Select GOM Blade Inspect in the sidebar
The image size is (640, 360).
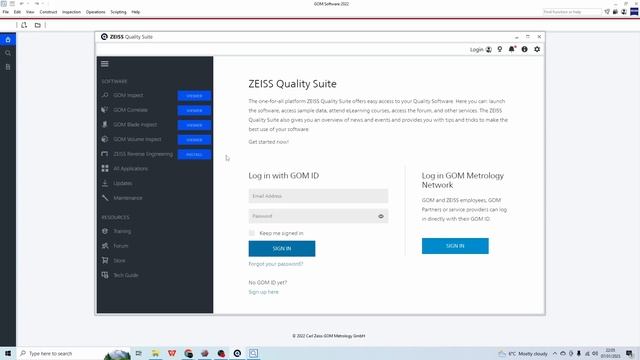click(x=135, y=124)
